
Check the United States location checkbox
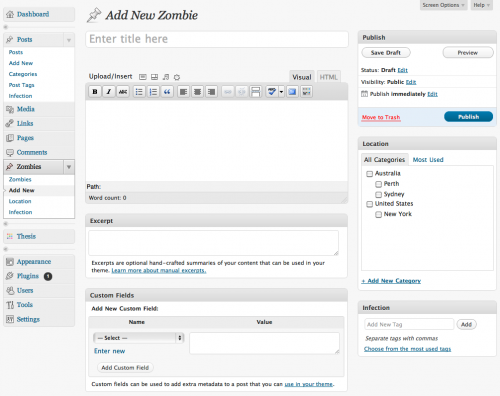pos(369,204)
